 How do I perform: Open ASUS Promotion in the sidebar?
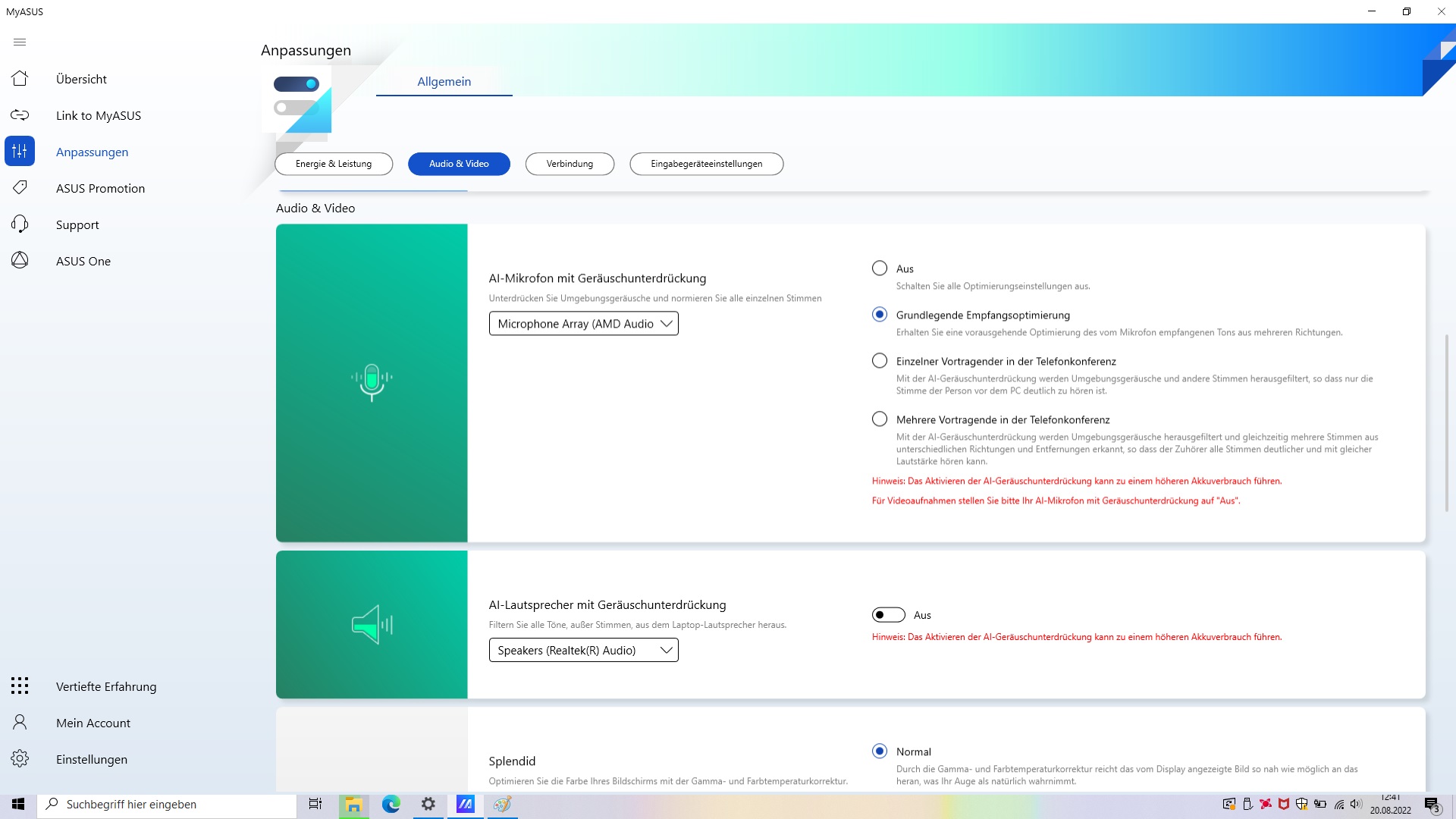(x=100, y=188)
